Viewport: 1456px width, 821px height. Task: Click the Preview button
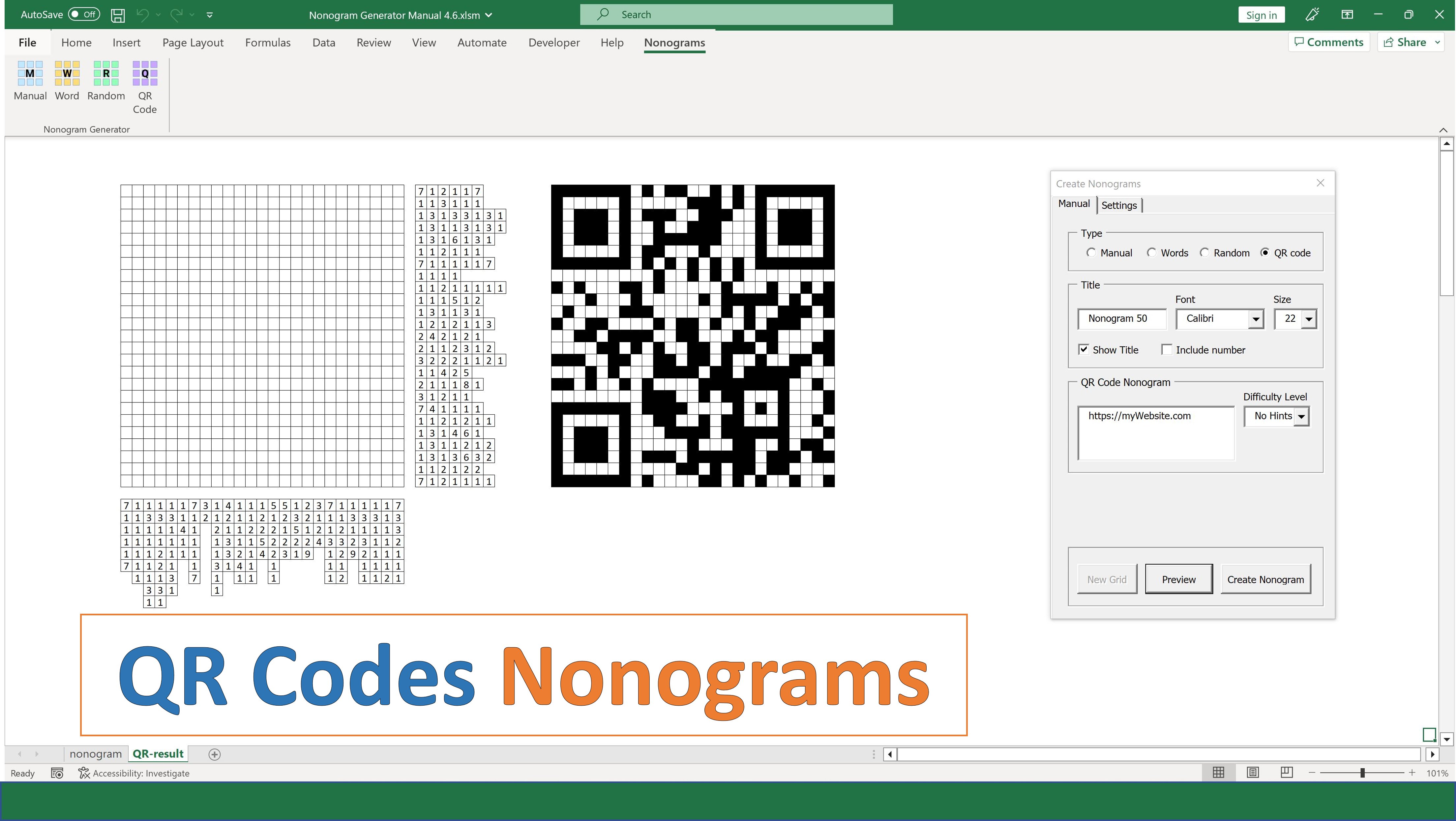[1178, 579]
